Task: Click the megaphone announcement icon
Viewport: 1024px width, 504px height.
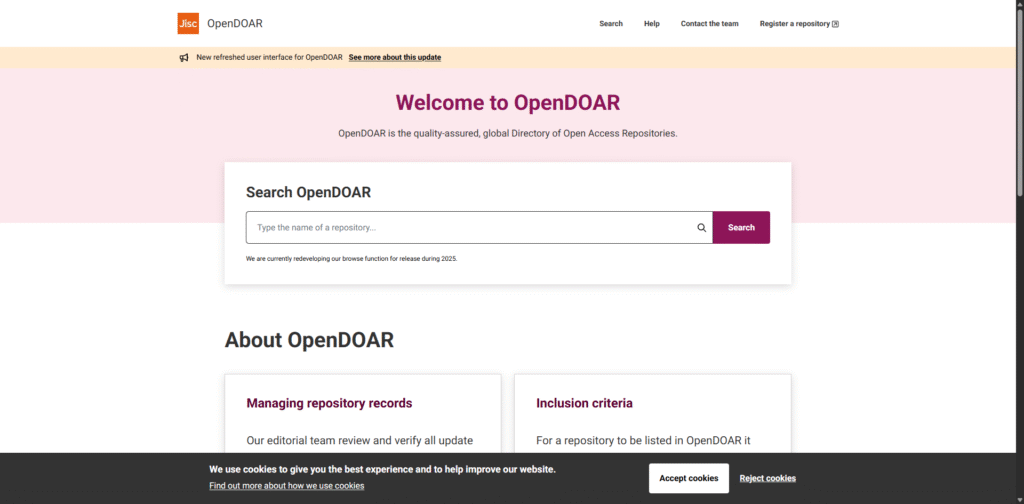Action: pyautogui.click(x=184, y=57)
